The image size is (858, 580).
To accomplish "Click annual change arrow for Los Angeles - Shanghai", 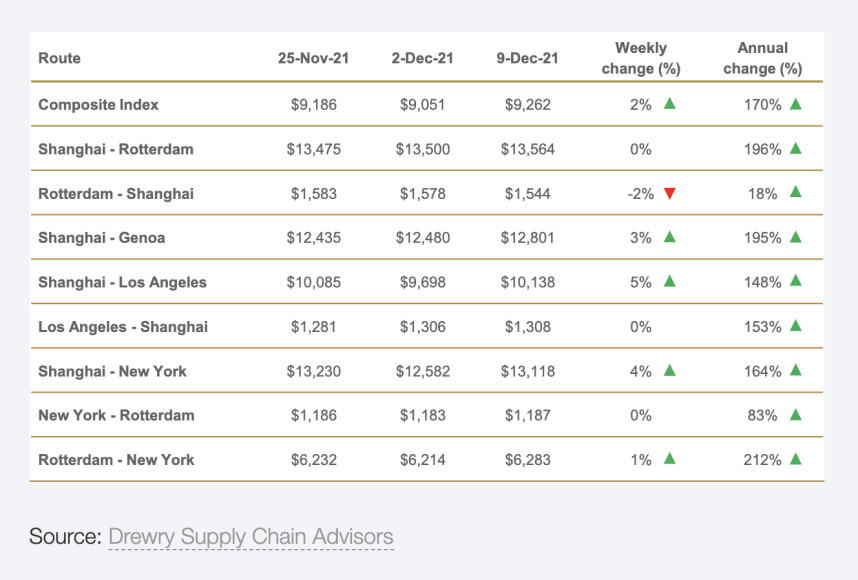I will (796, 326).
